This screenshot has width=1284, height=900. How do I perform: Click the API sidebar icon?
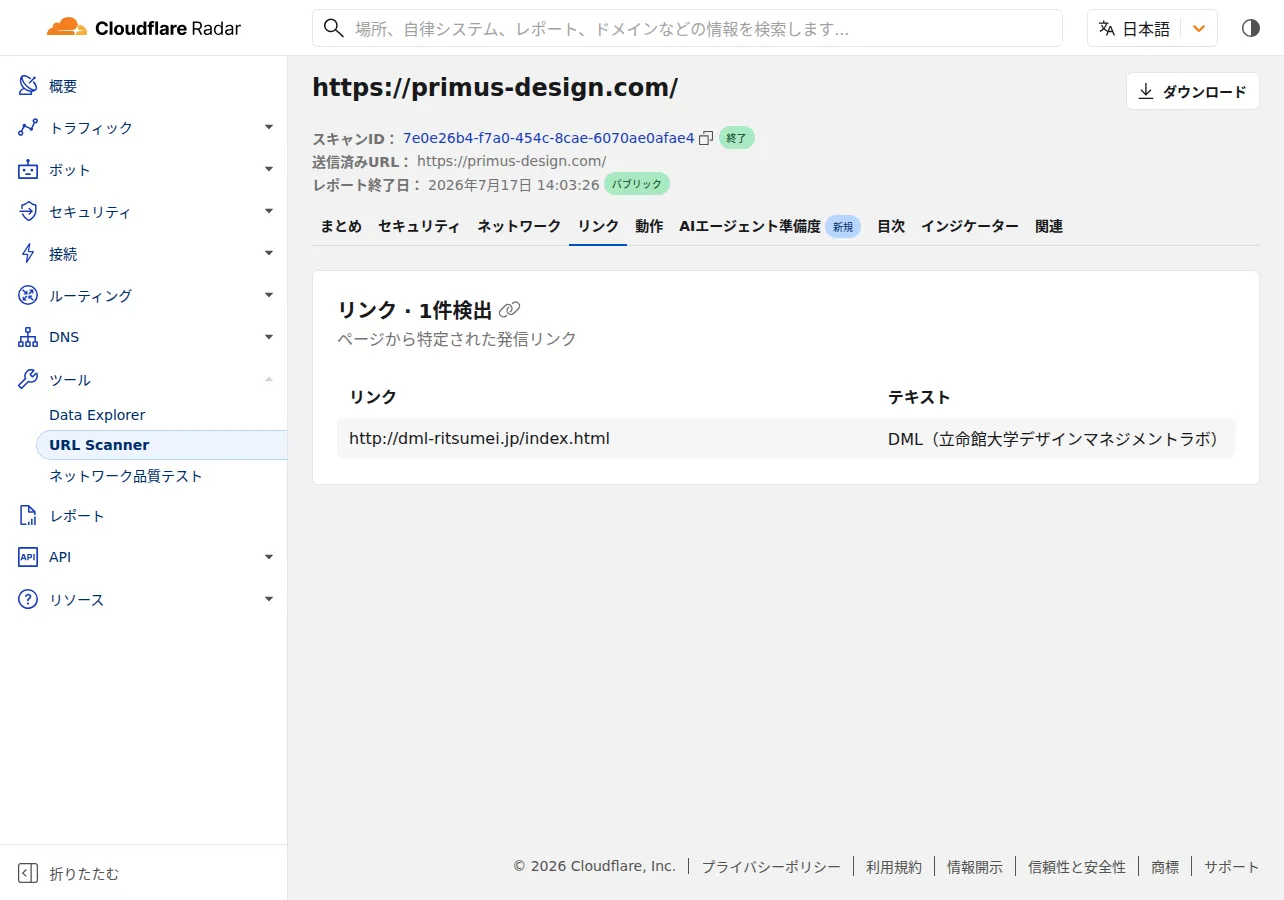(x=28, y=557)
